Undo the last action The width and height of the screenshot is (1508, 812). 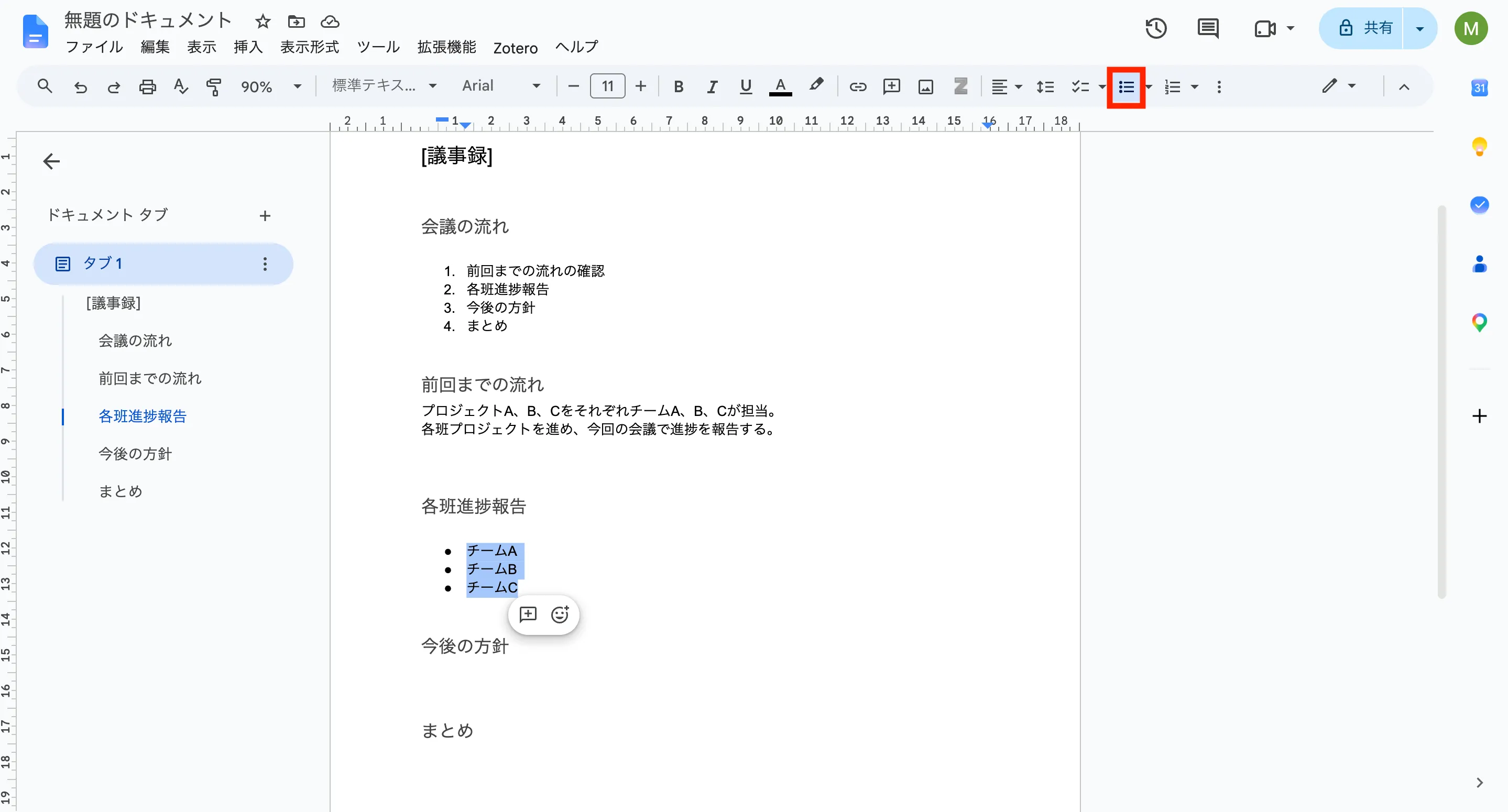pyautogui.click(x=80, y=87)
